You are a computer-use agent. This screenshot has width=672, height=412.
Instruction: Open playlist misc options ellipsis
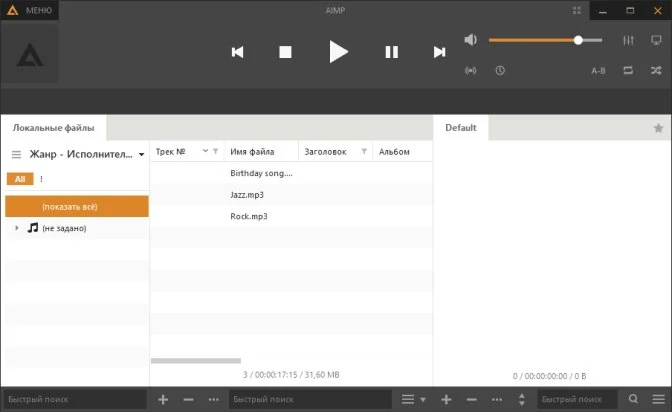coord(497,400)
